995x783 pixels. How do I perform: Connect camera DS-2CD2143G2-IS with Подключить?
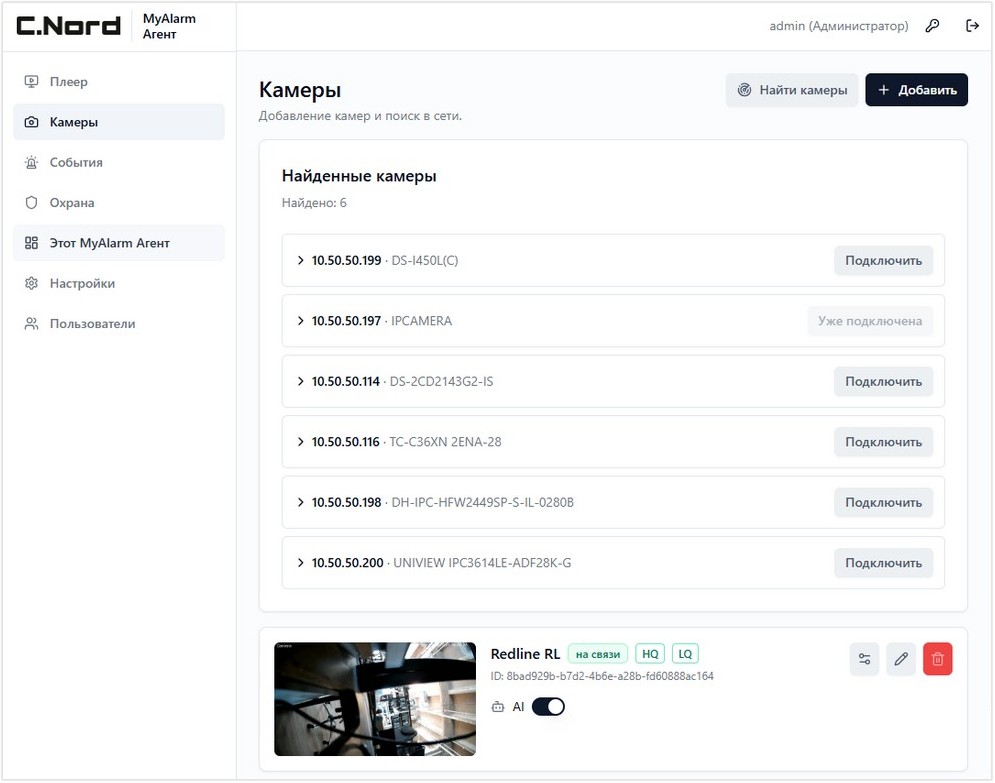pos(883,381)
